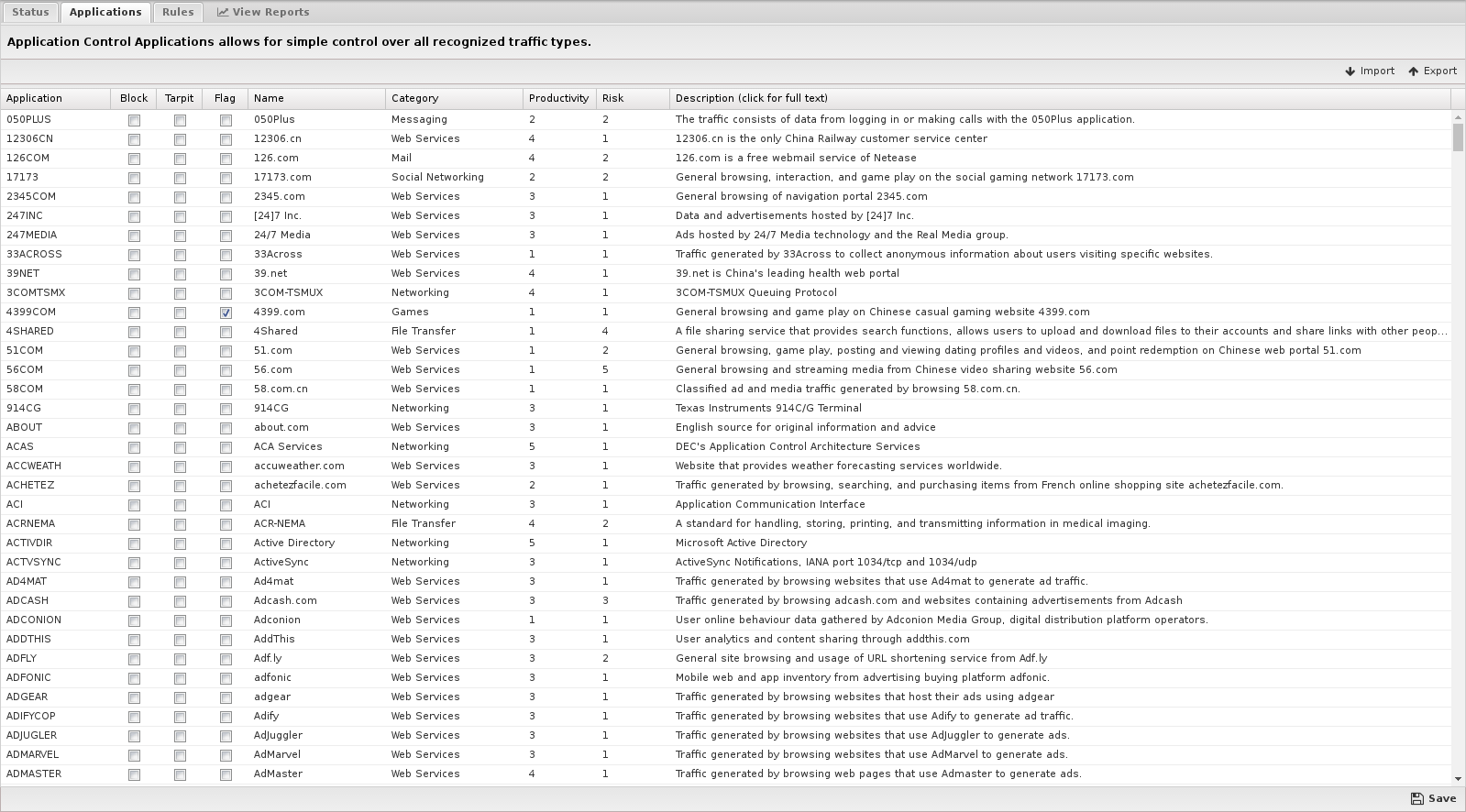Screen dimensions: 1466x812
Task: Check Block for ACRNEMA
Action: click(x=134, y=524)
